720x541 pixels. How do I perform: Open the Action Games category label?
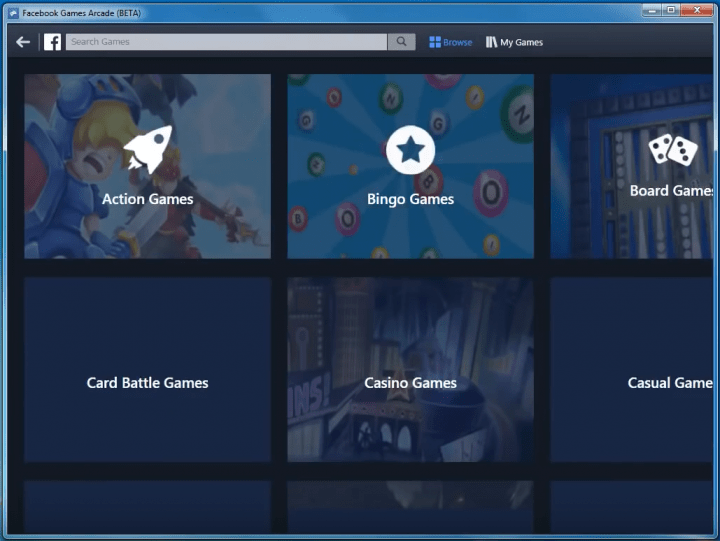click(x=147, y=199)
